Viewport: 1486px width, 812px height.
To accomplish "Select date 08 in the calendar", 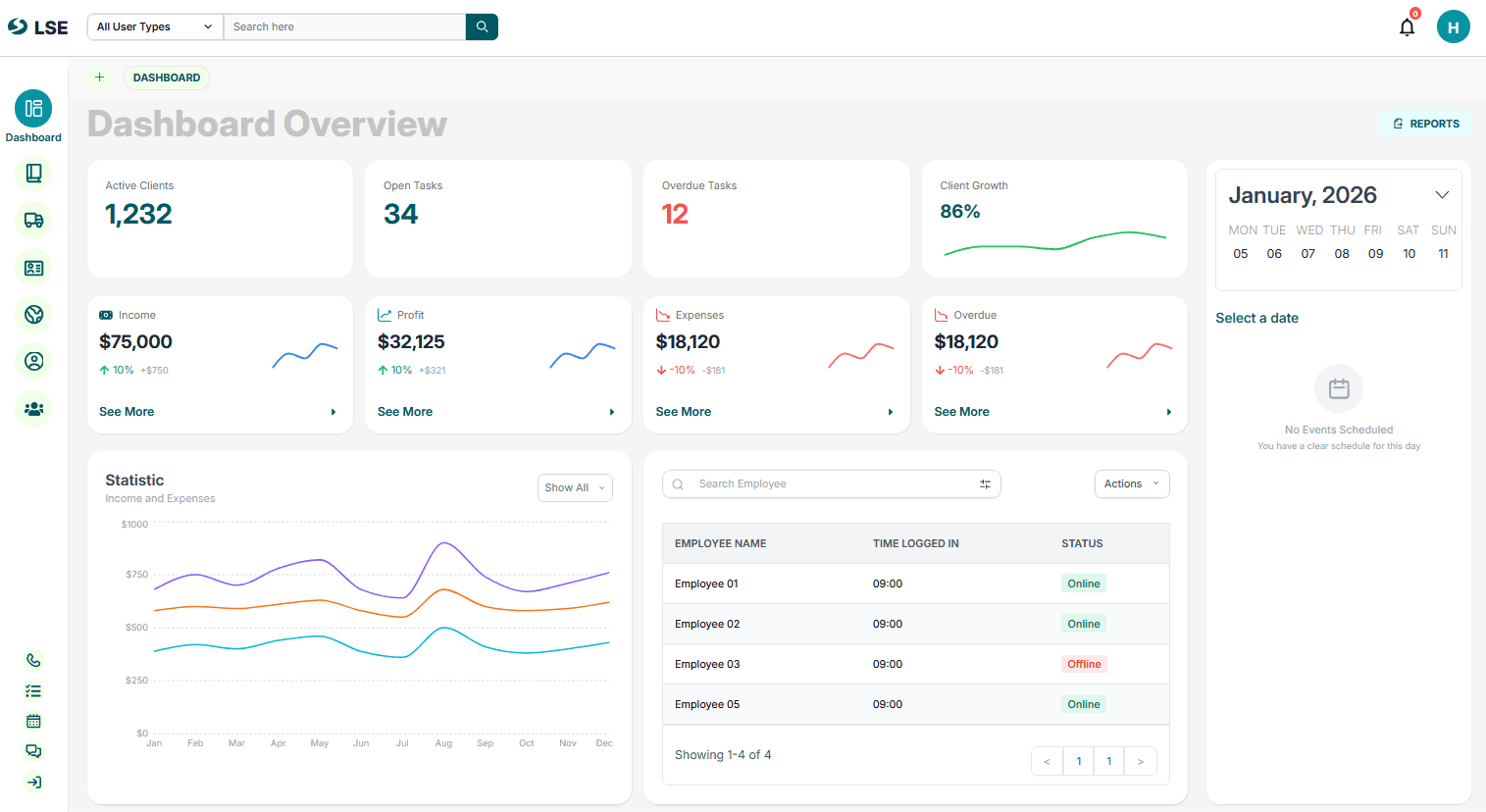I will pyautogui.click(x=1342, y=254).
